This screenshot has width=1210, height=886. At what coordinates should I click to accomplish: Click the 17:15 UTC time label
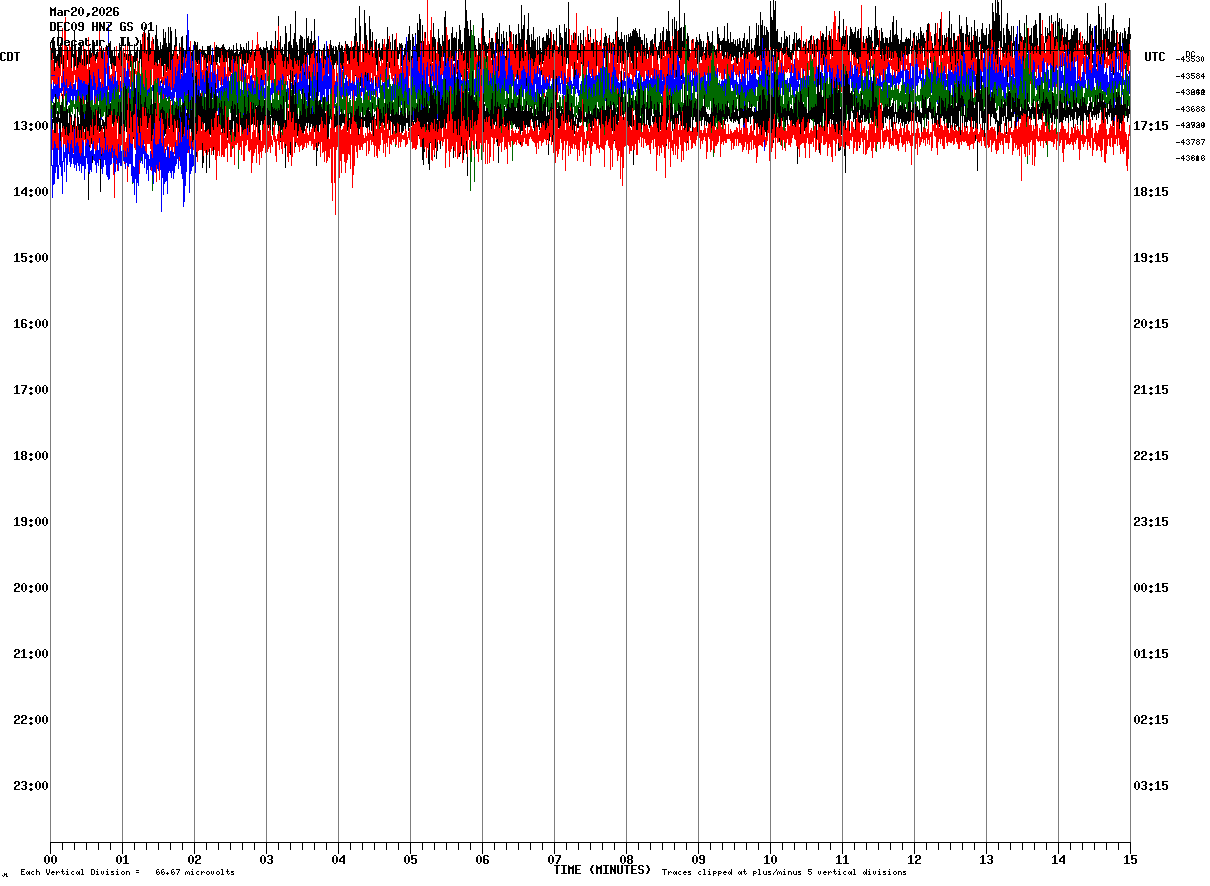coord(1151,126)
